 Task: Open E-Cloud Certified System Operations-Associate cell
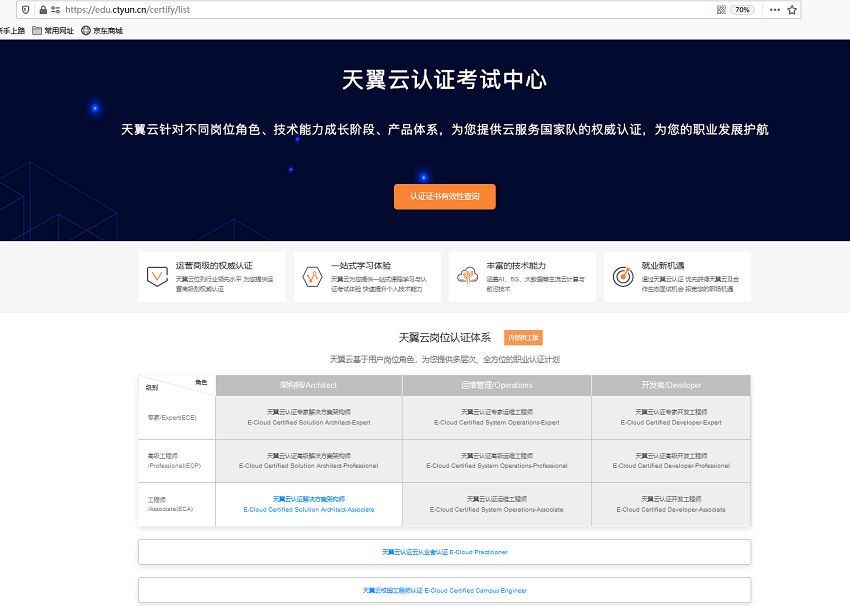coord(497,504)
